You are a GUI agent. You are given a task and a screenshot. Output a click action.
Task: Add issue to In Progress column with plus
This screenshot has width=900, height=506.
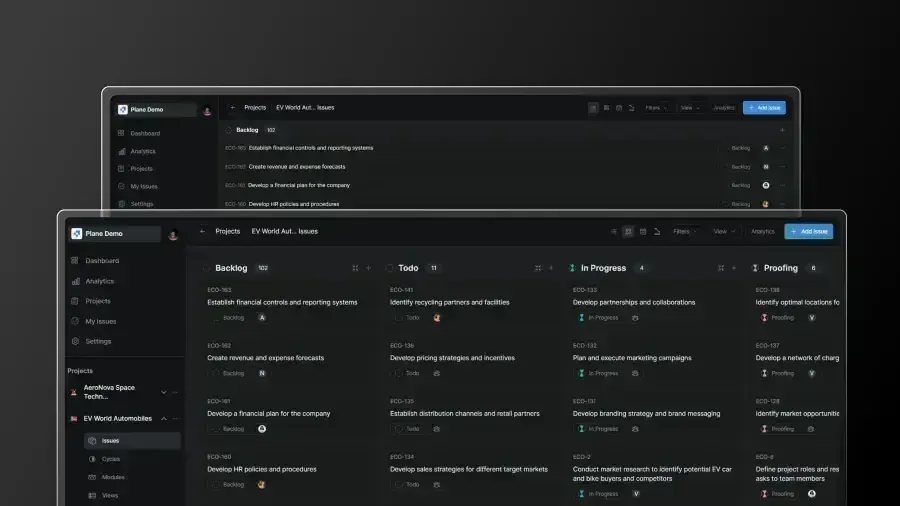click(734, 268)
